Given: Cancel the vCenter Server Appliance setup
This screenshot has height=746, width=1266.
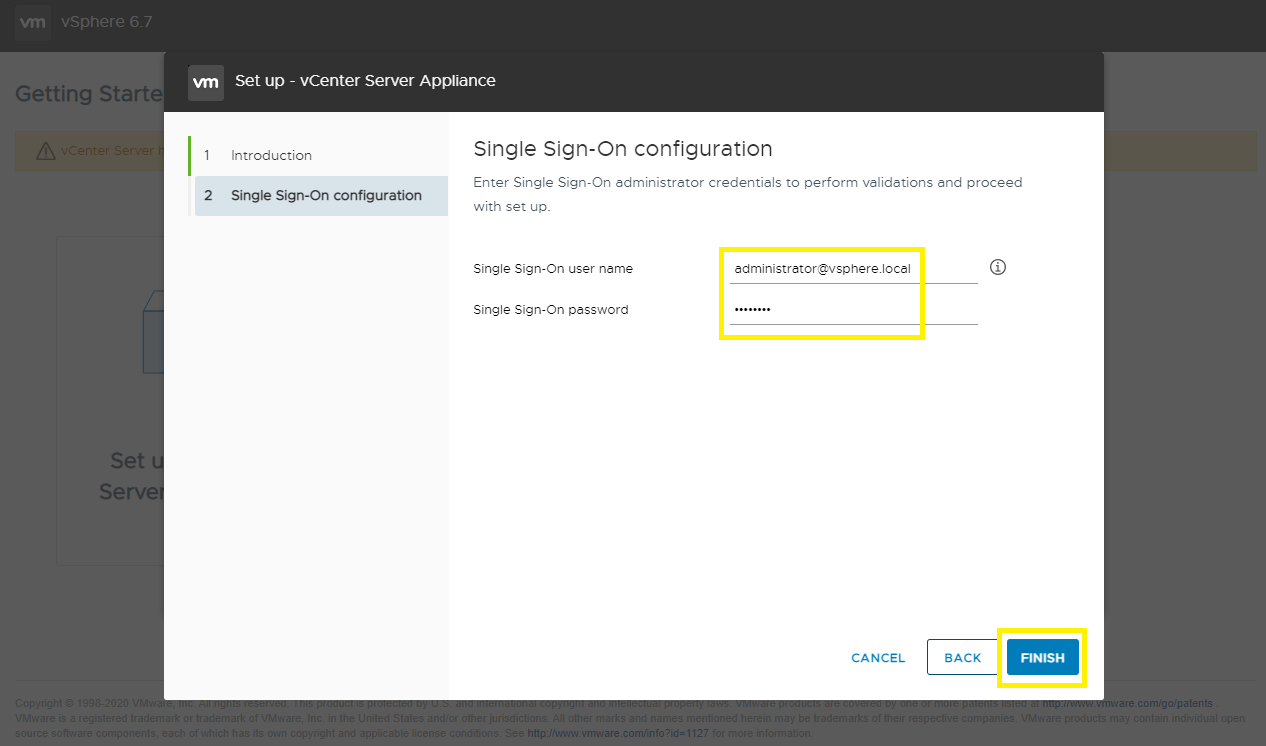Looking at the screenshot, I should point(877,657).
